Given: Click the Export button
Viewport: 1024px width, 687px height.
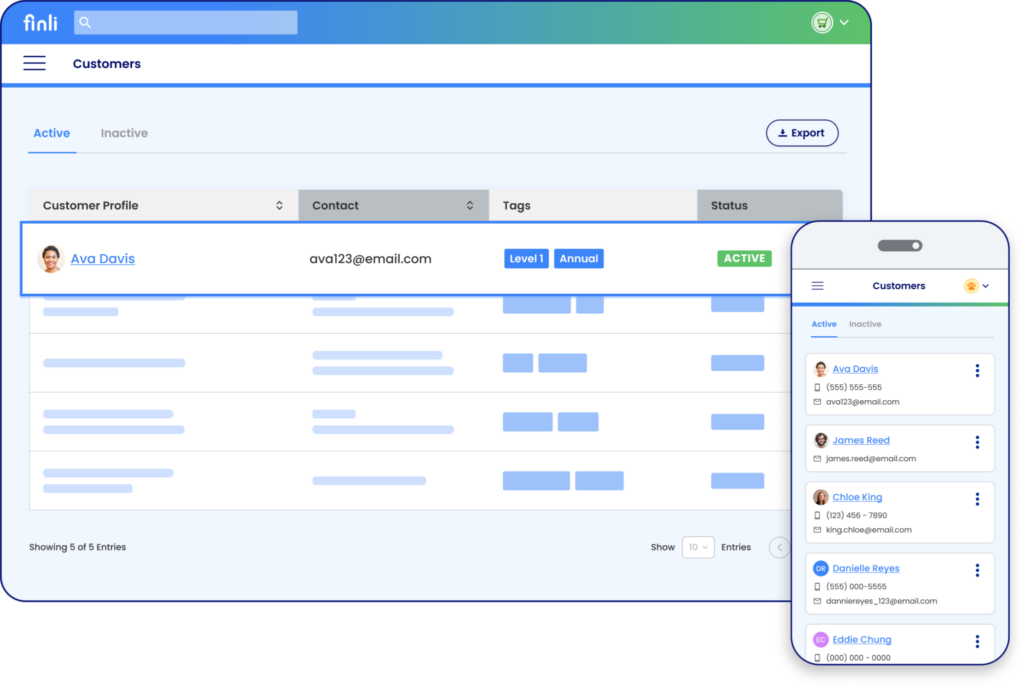Looking at the screenshot, I should 802,132.
